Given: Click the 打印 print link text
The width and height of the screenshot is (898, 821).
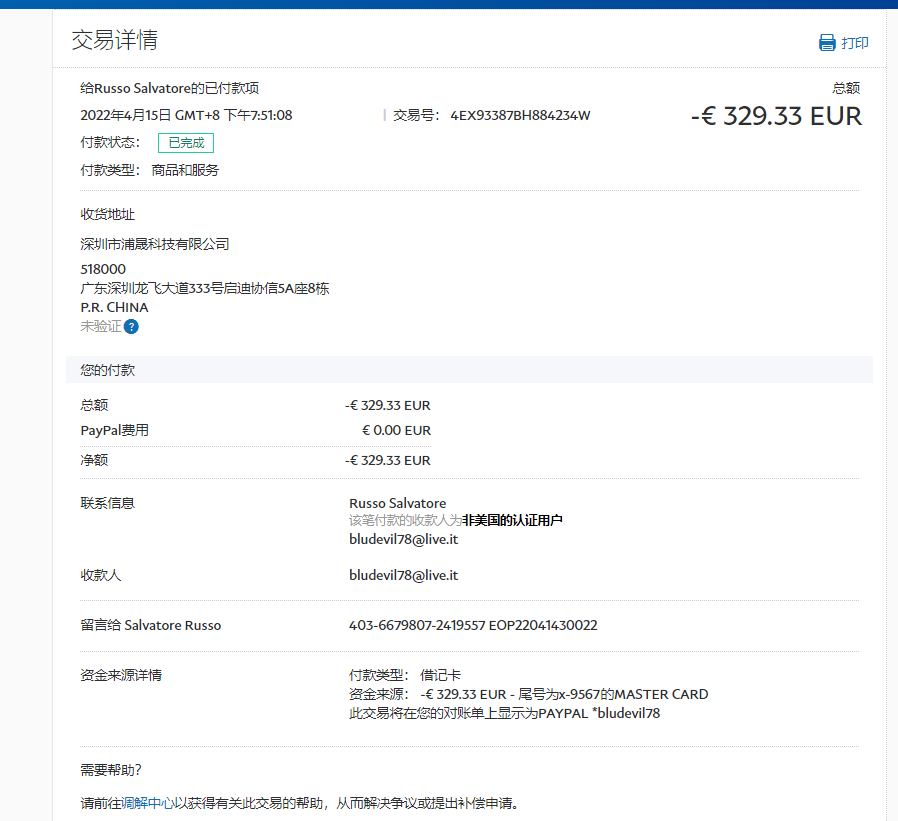Looking at the screenshot, I should coord(855,43).
